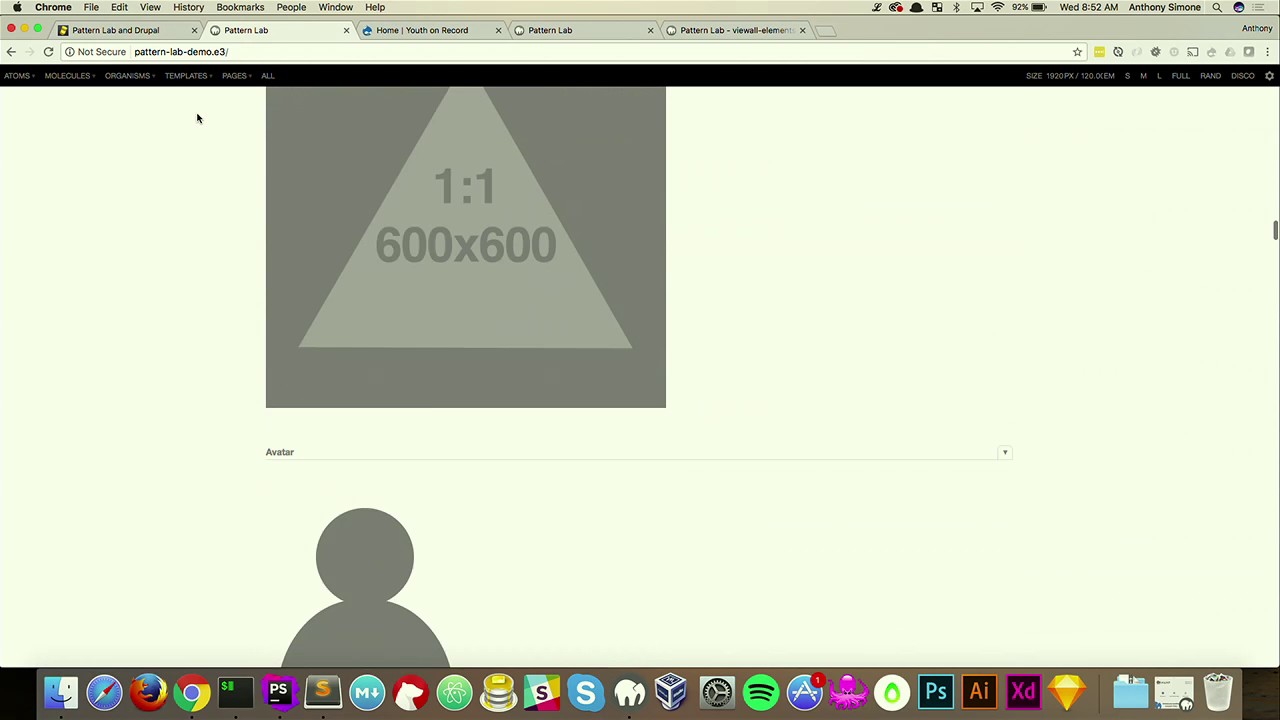Launch Illustrator from the Dock
The image size is (1280, 720).
pos(979,692)
